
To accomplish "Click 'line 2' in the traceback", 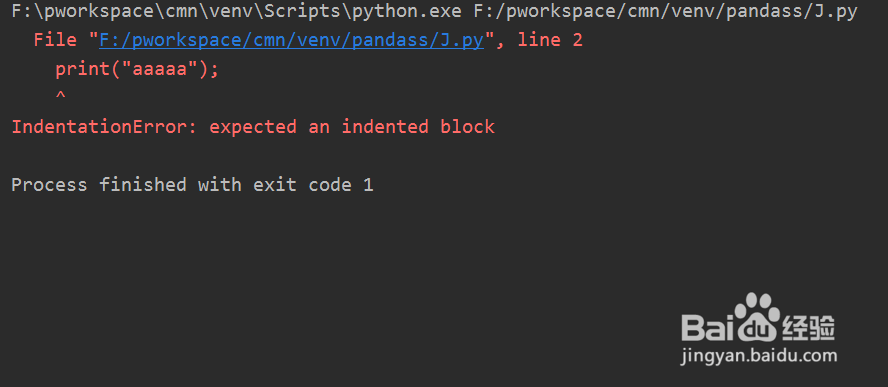I will tap(550, 40).
